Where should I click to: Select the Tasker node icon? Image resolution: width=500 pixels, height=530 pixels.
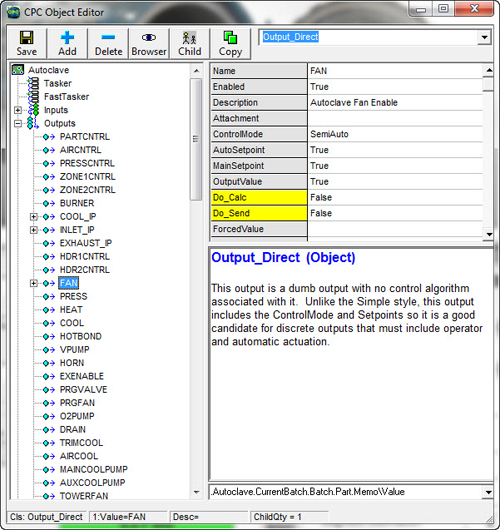click(33, 83)
